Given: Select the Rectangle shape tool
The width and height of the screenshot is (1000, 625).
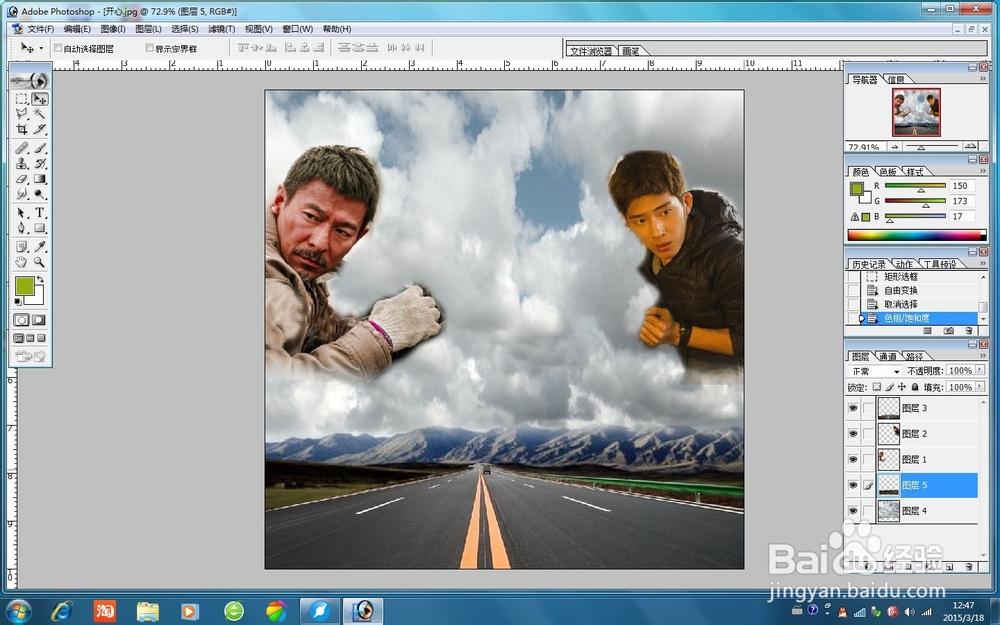Looking at the screenshot, I should (40, 228).
